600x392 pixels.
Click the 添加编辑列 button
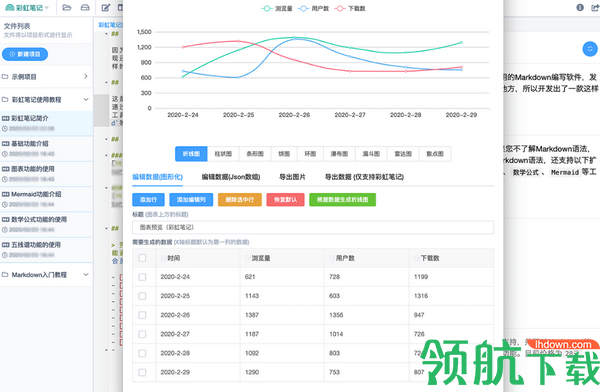coord(191,199)
